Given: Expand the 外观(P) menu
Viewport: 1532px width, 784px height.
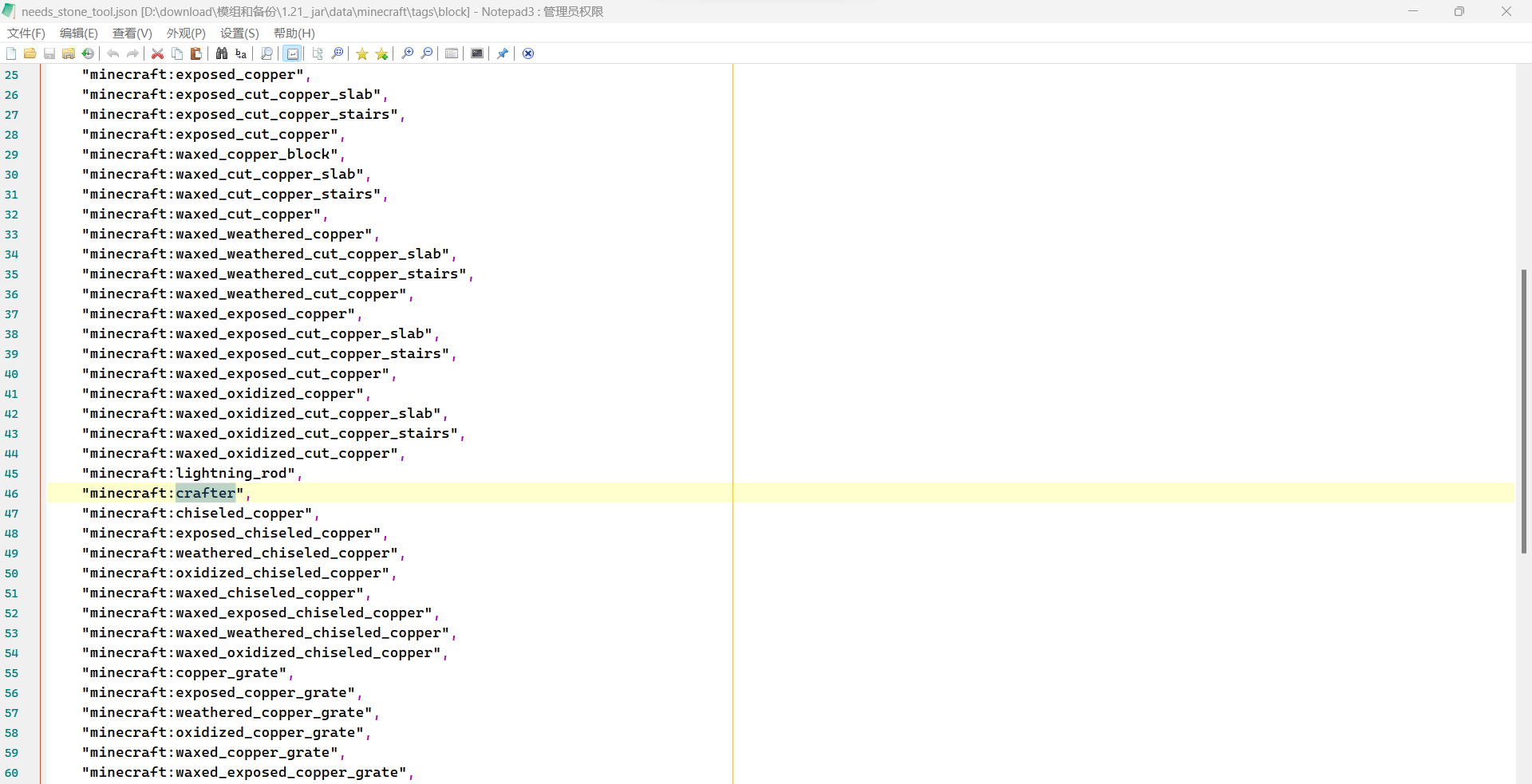Looking at the screenshot, I should 186,33.
